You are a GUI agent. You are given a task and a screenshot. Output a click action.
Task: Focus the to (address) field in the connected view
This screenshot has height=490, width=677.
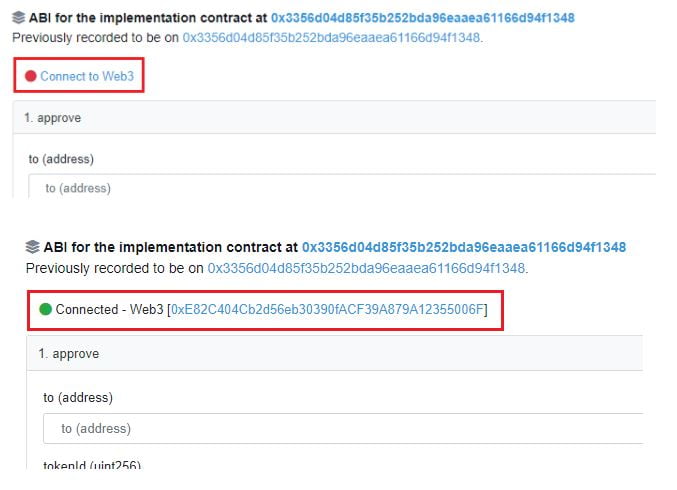(x=340, y=428)
